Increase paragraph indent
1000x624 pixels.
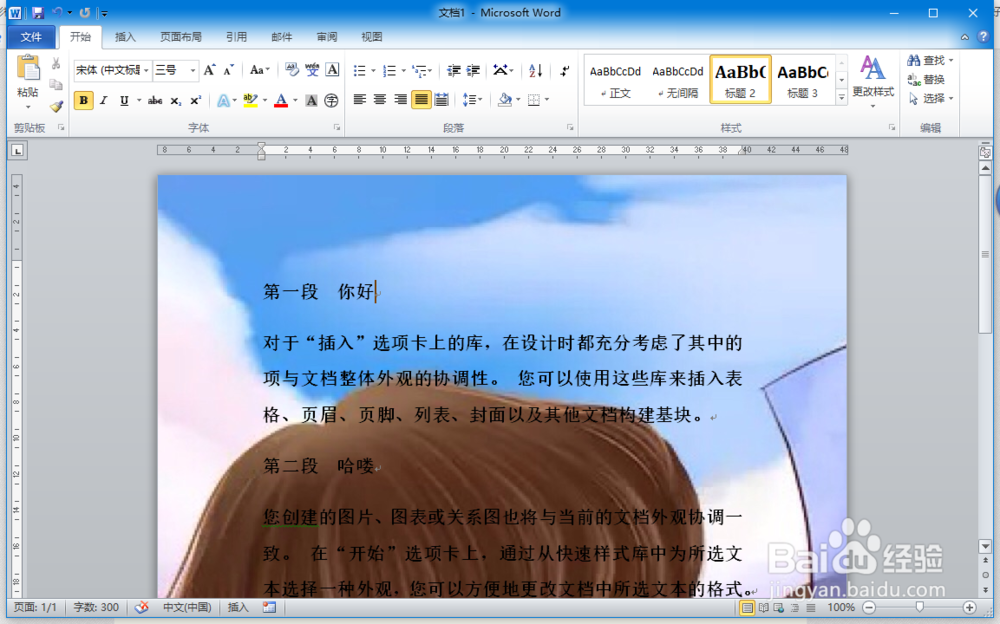pyautogui.click(x=473, y=70)
